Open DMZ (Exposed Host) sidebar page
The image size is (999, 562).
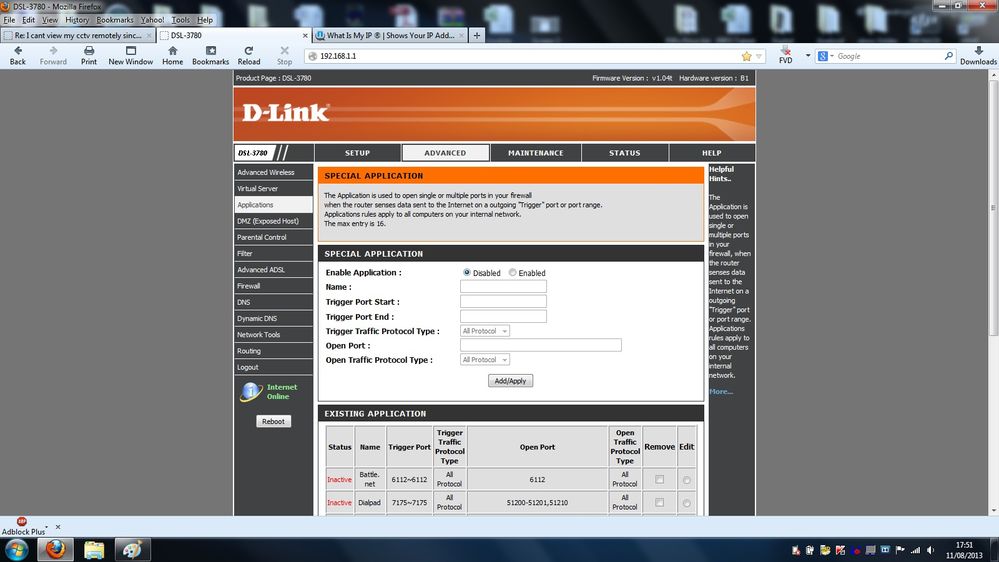[x=273, y=221]
